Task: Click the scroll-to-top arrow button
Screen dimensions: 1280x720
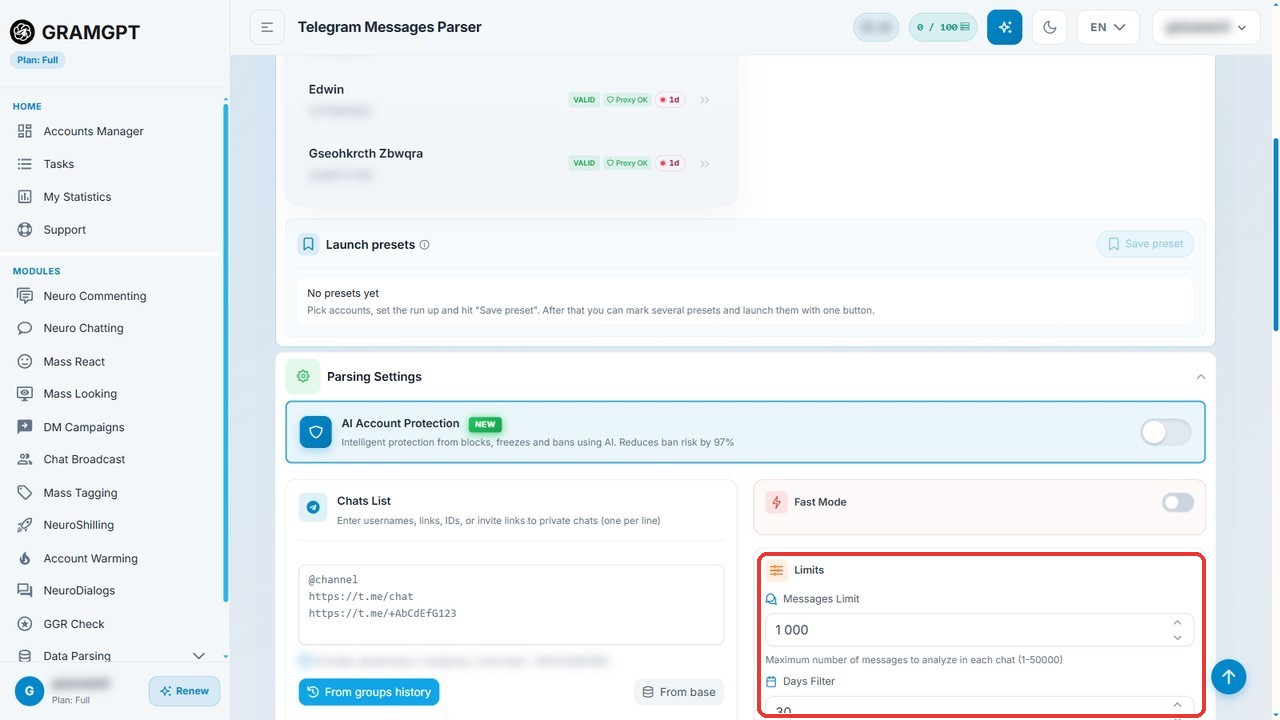Action: click(x=1229, y=677)
